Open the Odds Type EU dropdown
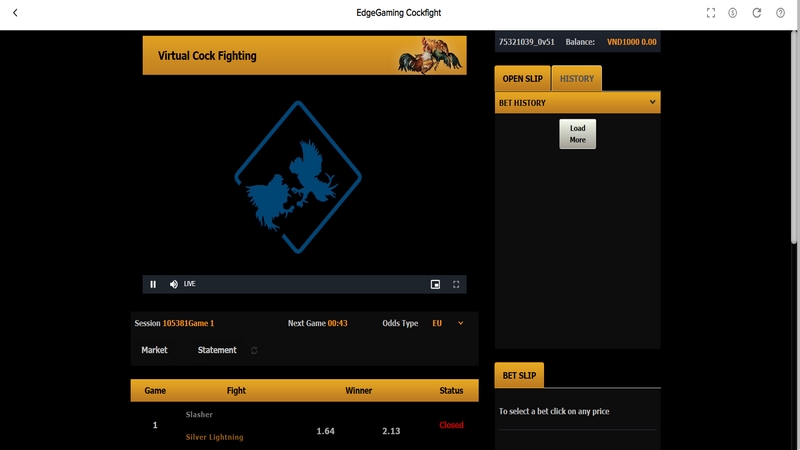 tap(449, 323)
